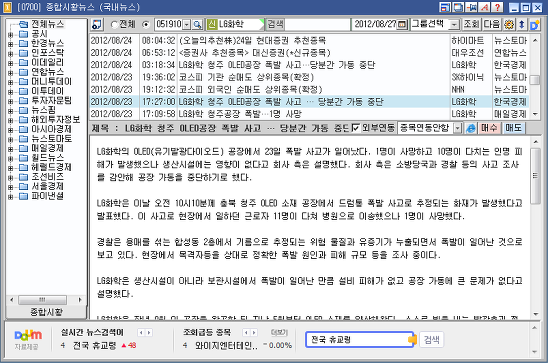Open help with the red question mark

coord(497,7)
